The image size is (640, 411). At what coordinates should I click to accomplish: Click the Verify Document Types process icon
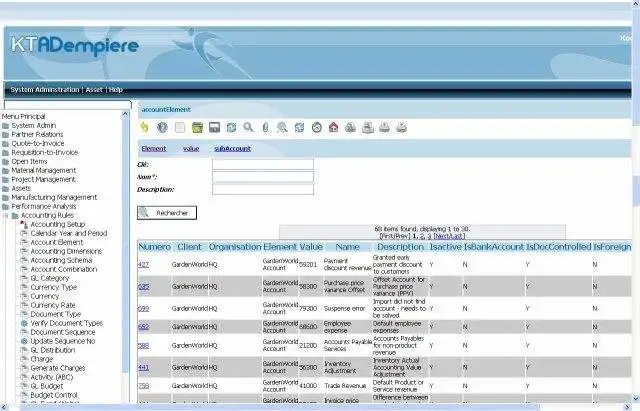(x=24, y=323)
